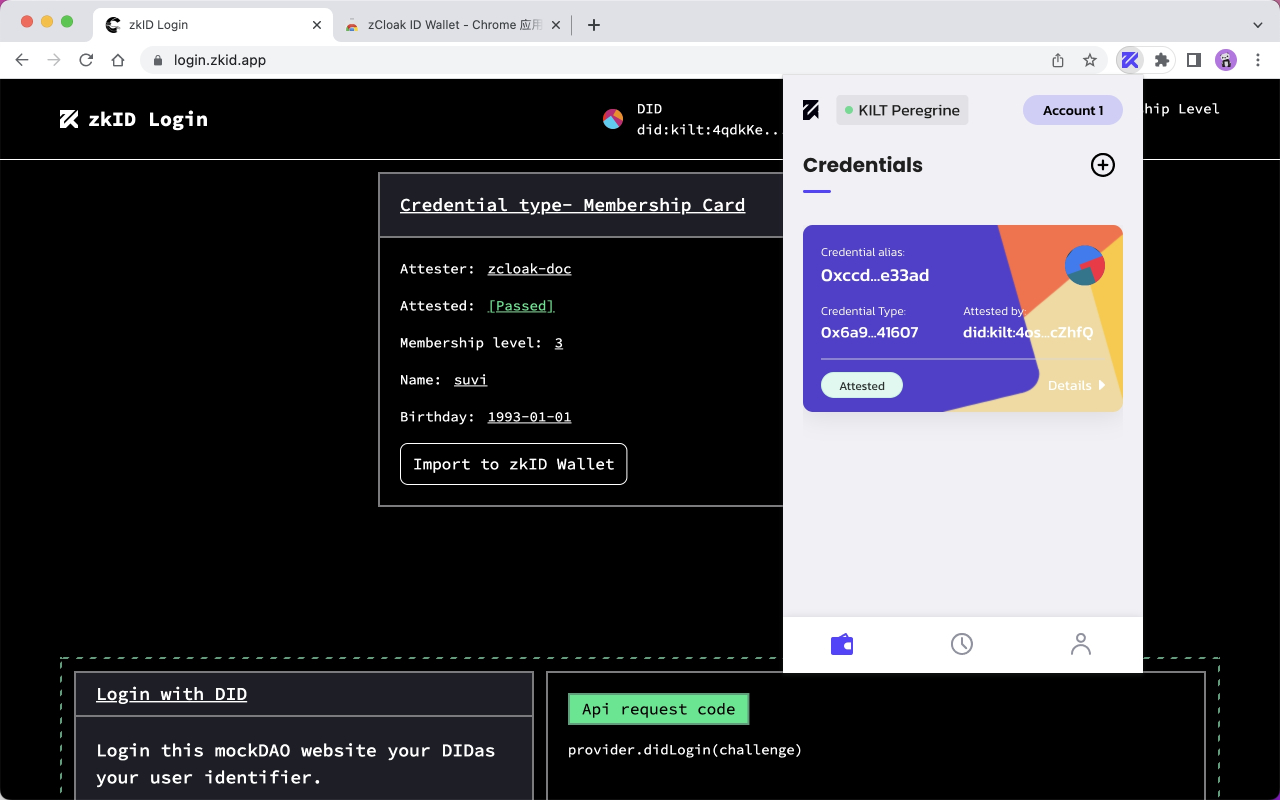Screen dimensions: 1280x800
Task: Open the Chrome extensions puzzle icon
Action: [1161, 60]
